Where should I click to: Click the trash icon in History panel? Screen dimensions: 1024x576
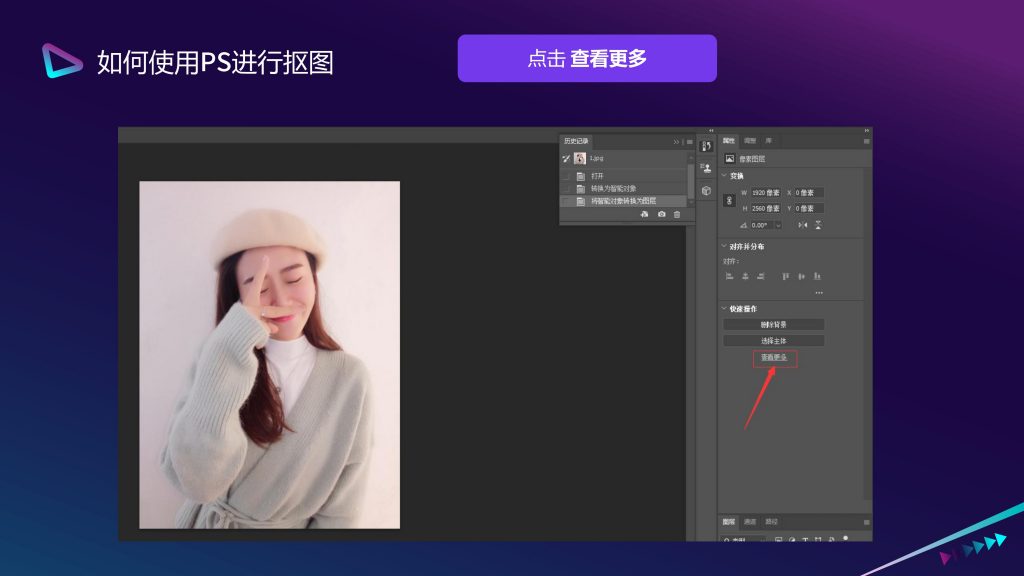pos(677,214)
